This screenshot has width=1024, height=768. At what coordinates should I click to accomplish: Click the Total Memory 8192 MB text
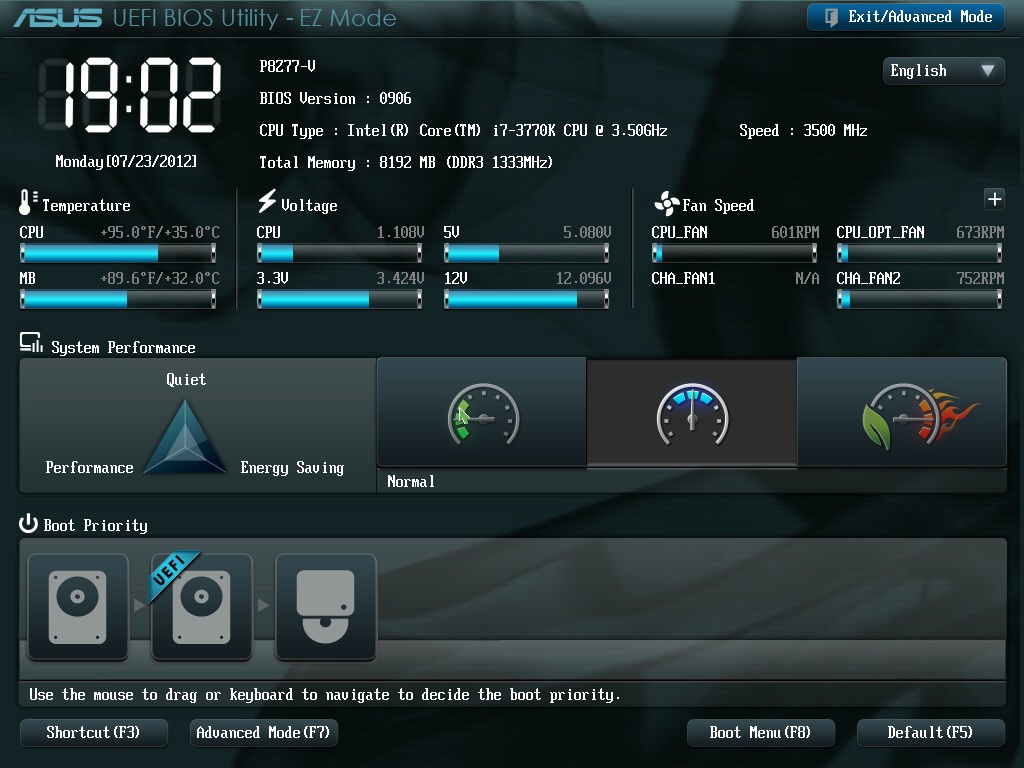406,163
